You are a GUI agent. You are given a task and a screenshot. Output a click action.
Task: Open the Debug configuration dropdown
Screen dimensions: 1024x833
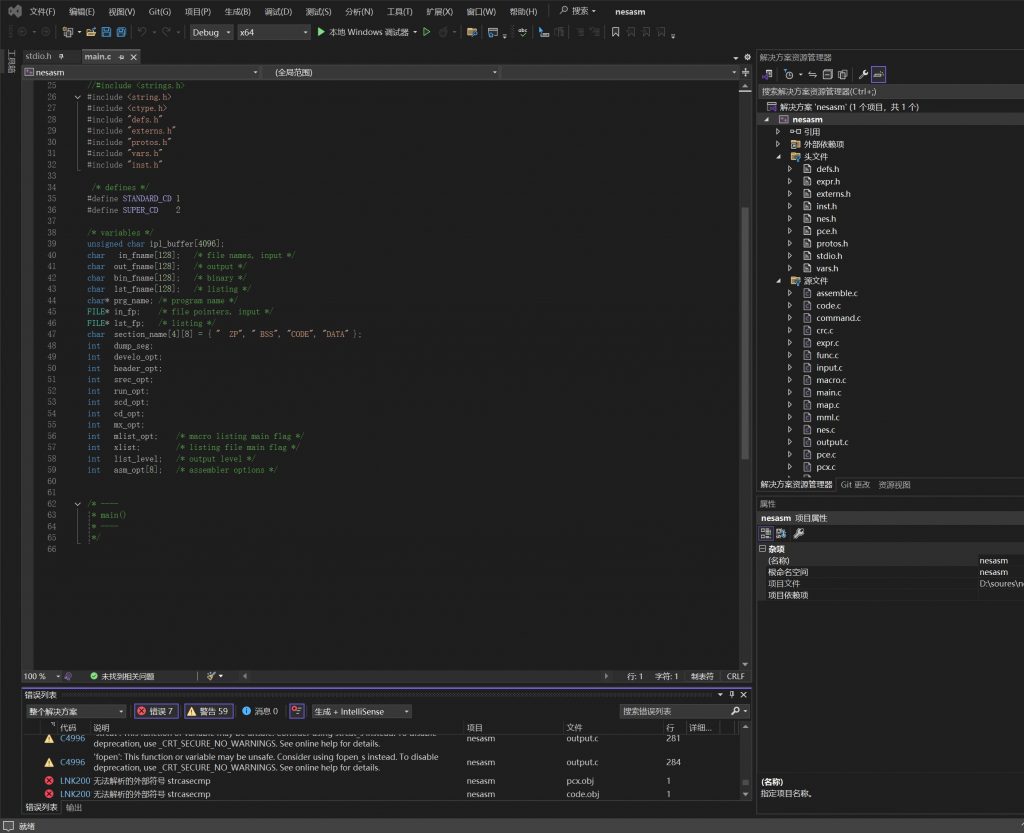(211, 32)
